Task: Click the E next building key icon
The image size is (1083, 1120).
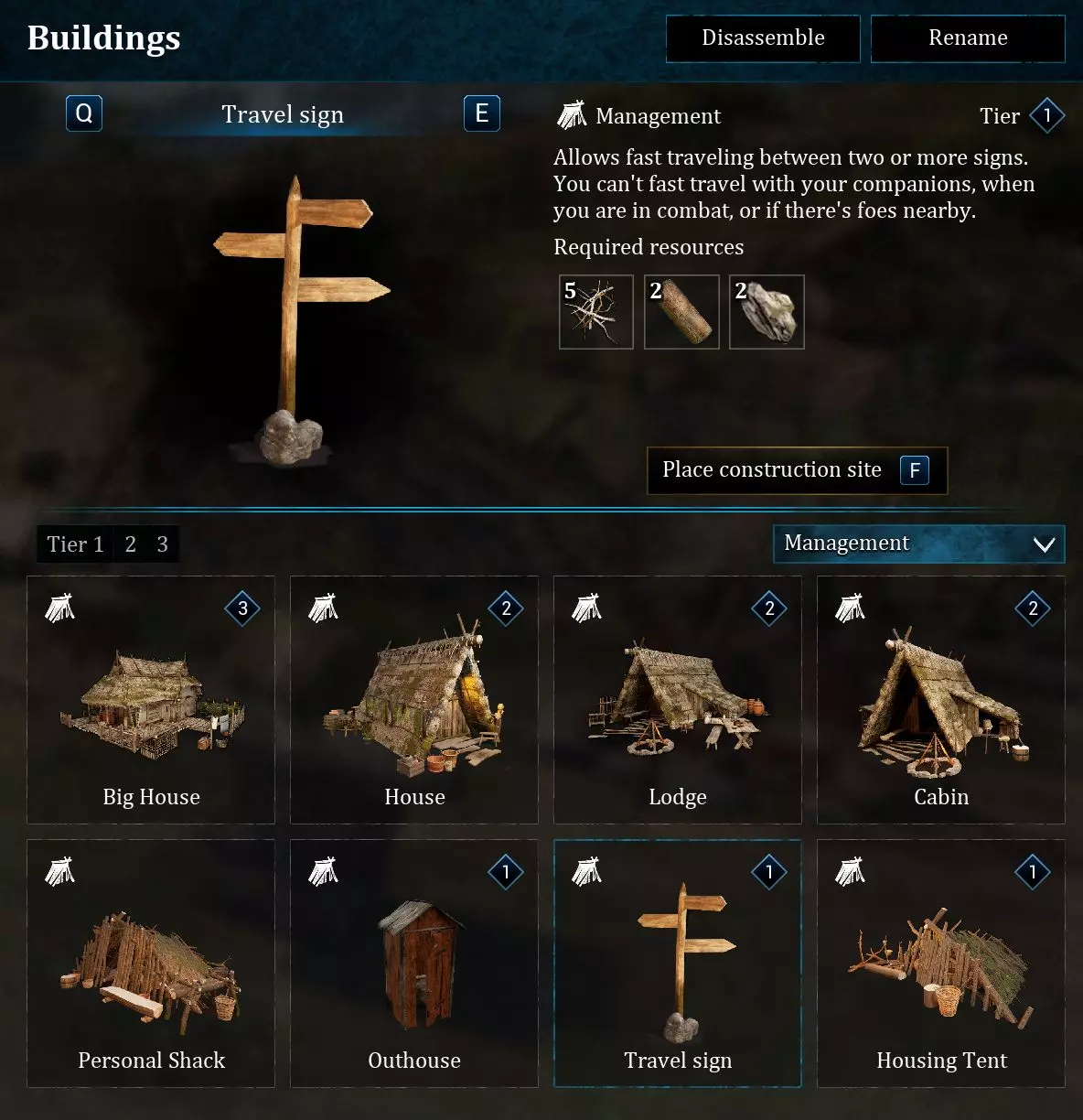Action: pos(482,113)
